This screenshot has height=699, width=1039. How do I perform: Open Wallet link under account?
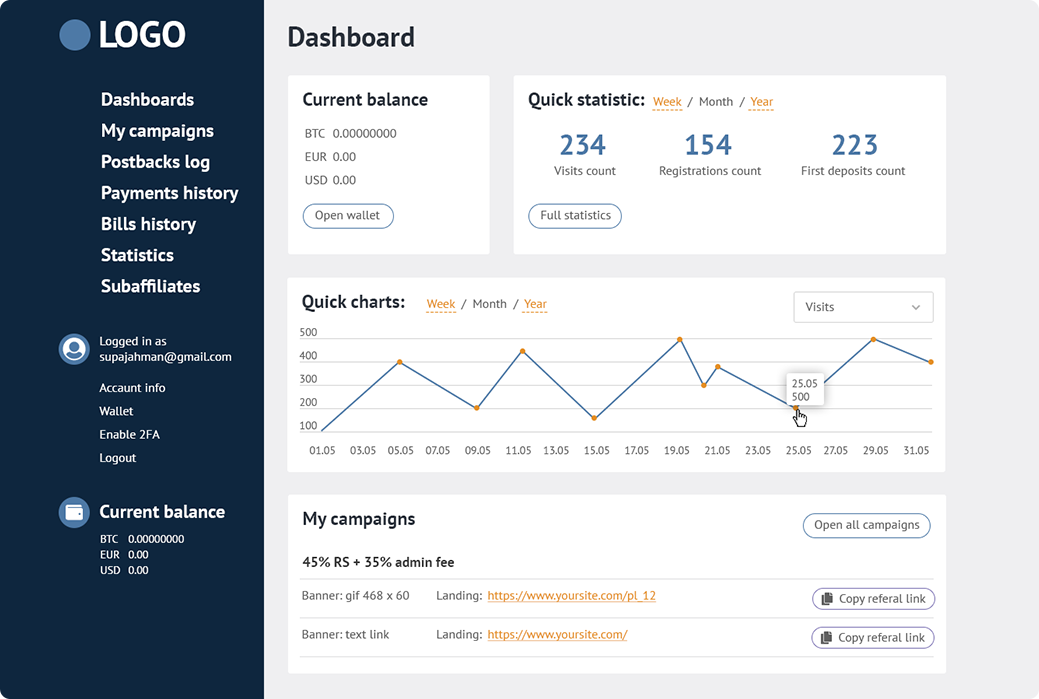116,411
